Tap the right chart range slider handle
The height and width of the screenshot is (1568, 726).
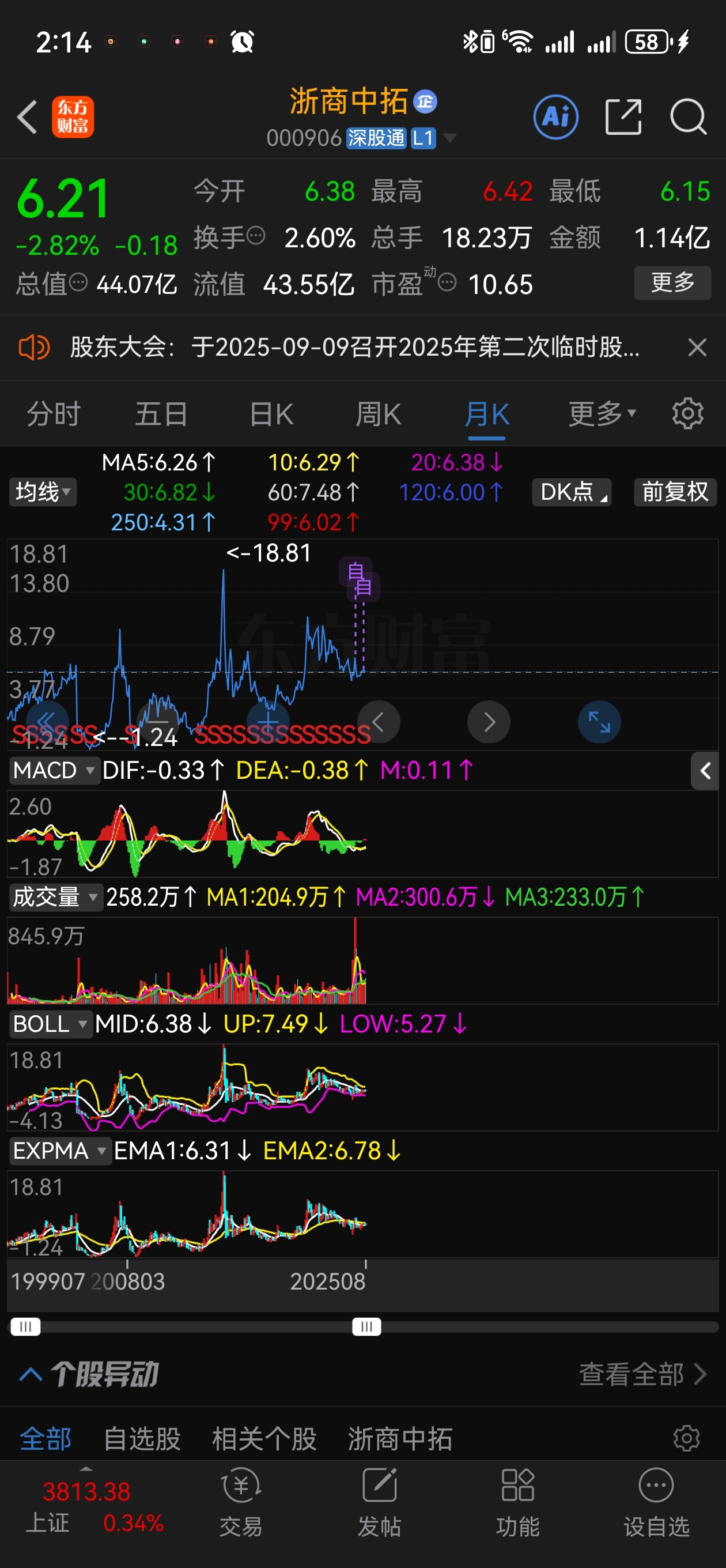pos(366,1326)
